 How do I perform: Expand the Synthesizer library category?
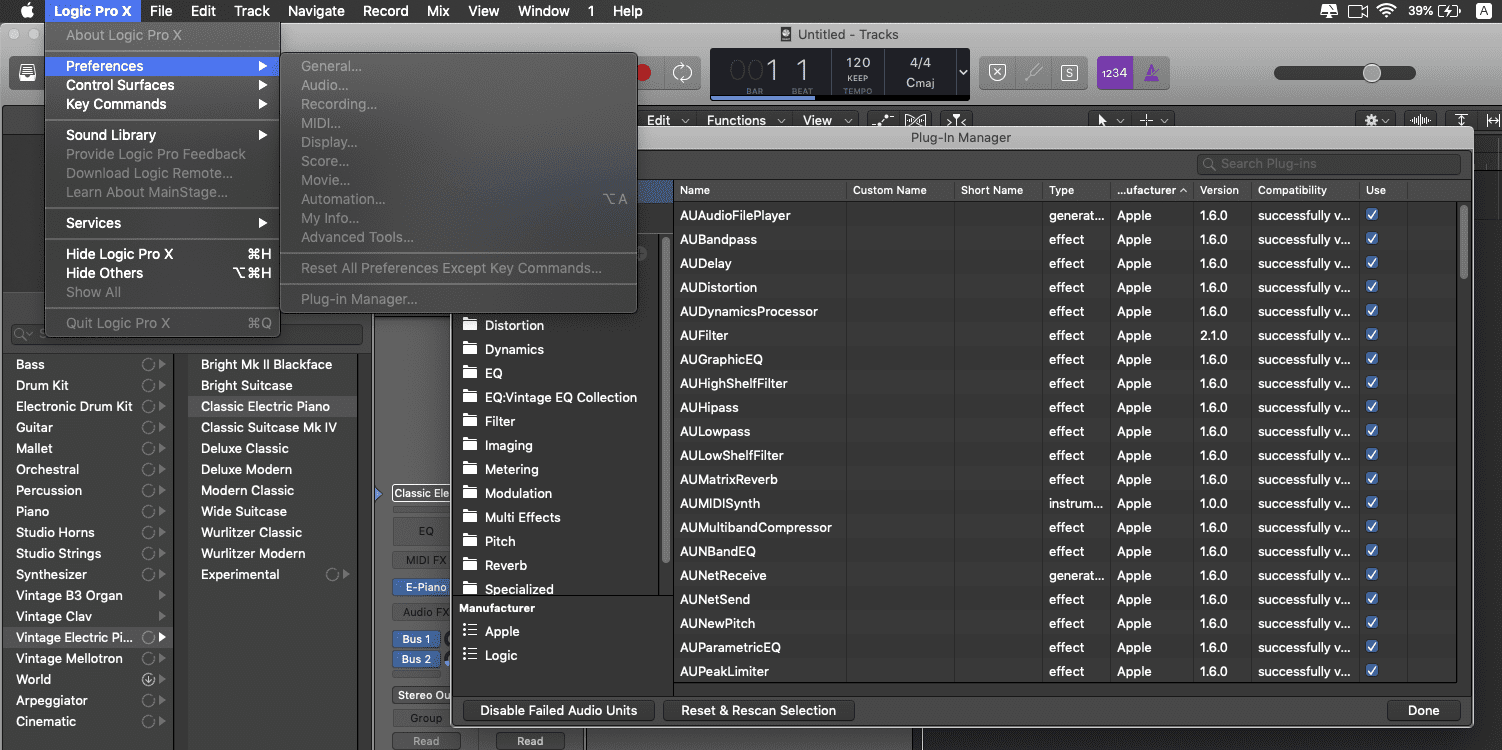(x=164, y=575)
